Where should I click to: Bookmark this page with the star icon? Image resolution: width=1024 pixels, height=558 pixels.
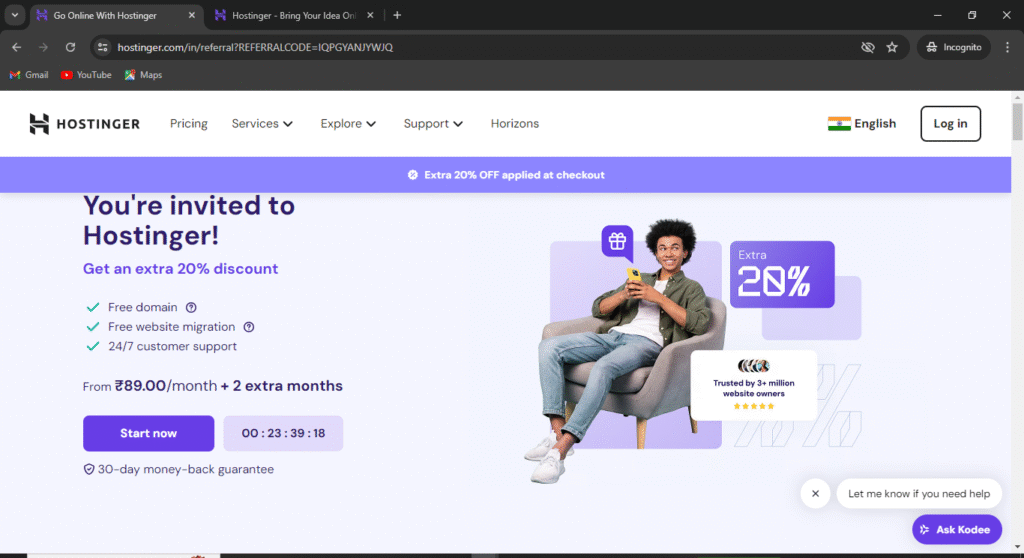coord(892,47)
